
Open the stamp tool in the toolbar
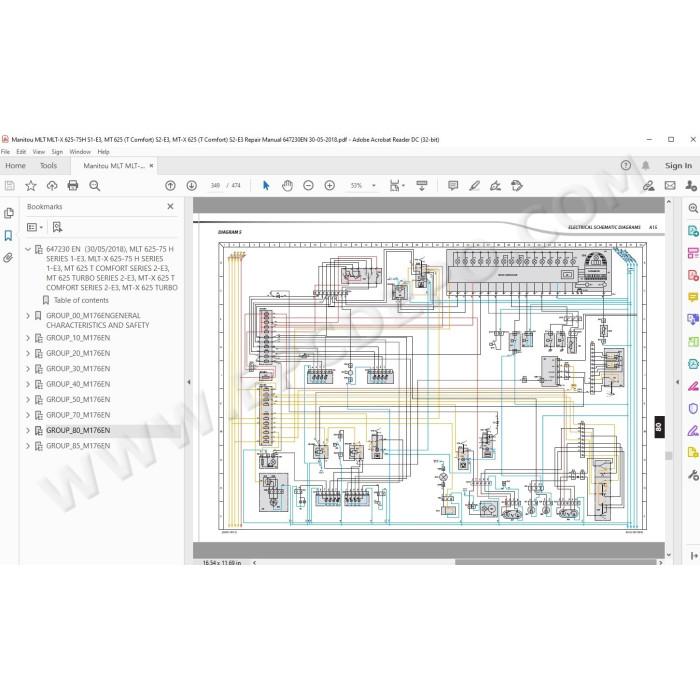(517, 185)
